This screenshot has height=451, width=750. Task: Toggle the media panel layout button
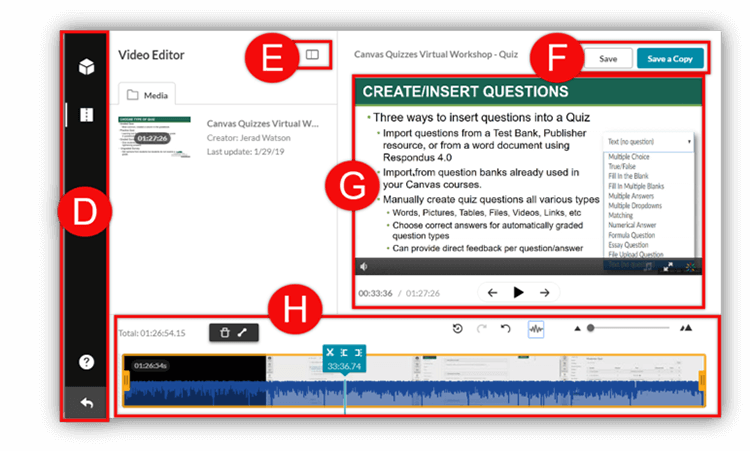point(312,55)
